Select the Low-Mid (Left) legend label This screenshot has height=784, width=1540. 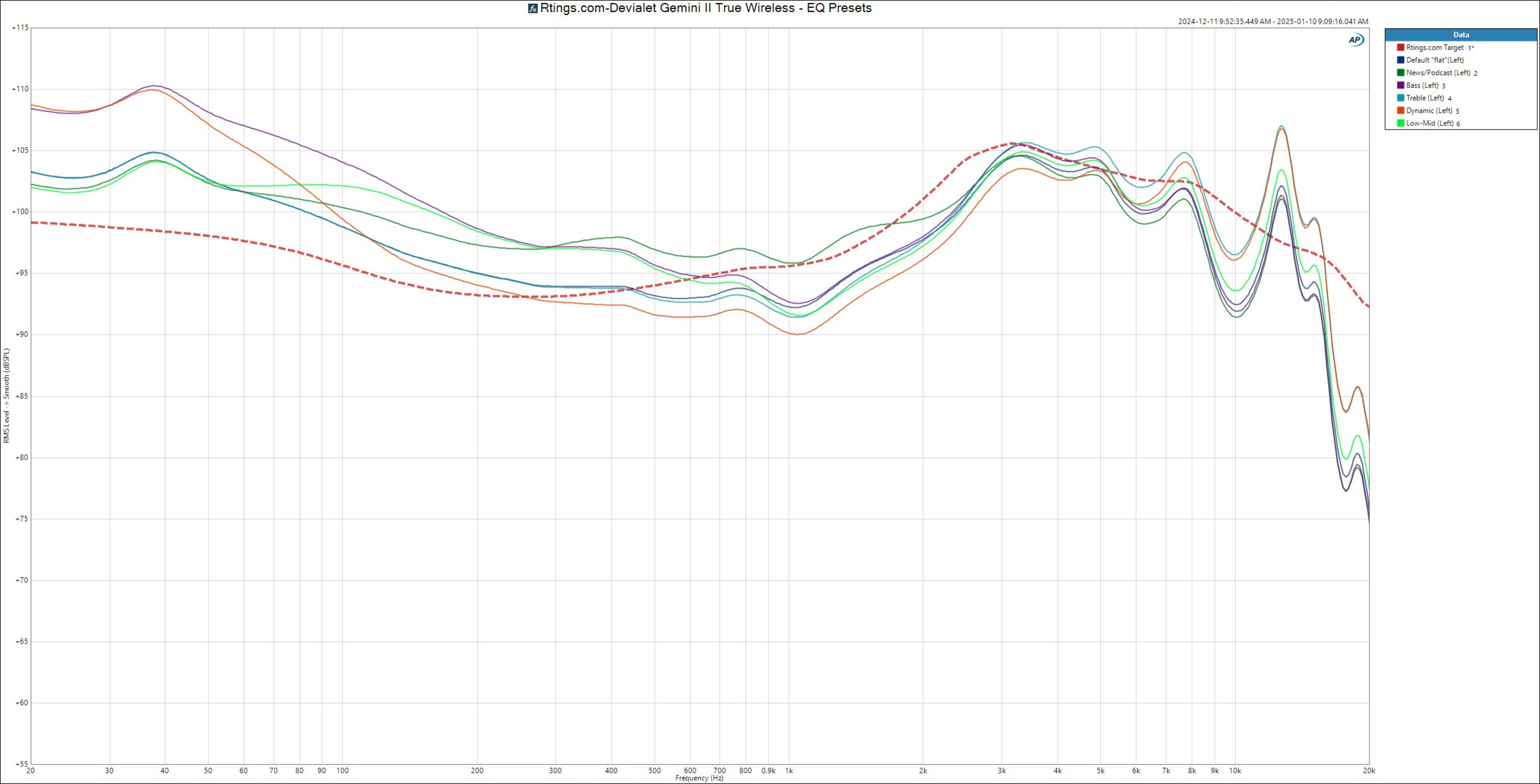(1429, 123)
